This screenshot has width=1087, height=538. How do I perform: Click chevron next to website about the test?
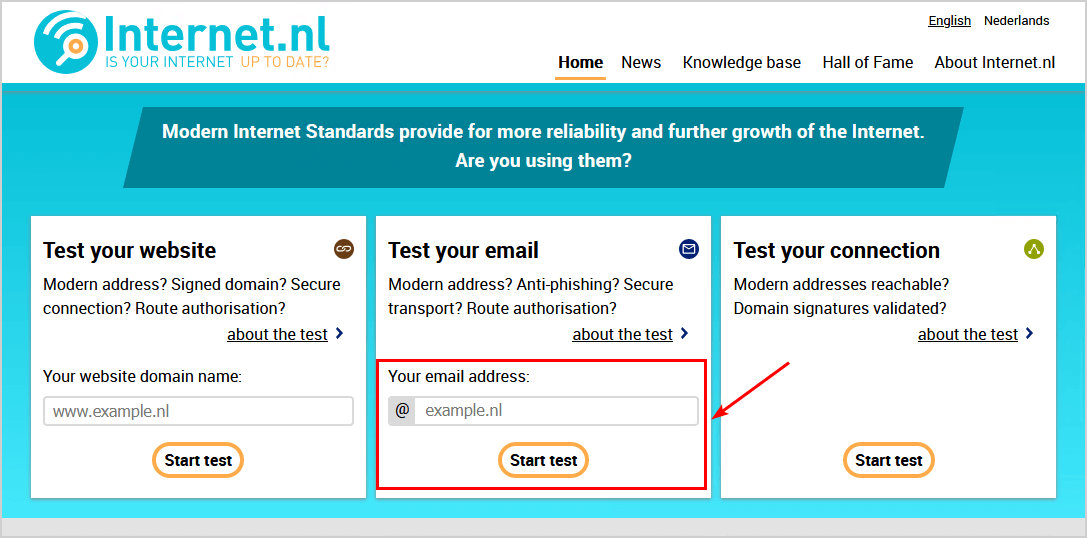coord(340,334)
